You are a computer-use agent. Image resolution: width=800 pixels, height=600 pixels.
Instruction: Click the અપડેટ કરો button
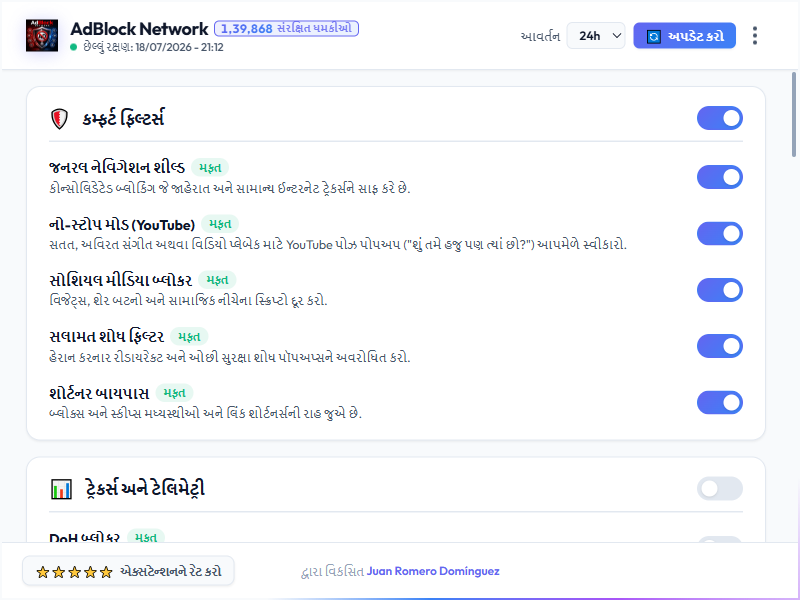684,36
